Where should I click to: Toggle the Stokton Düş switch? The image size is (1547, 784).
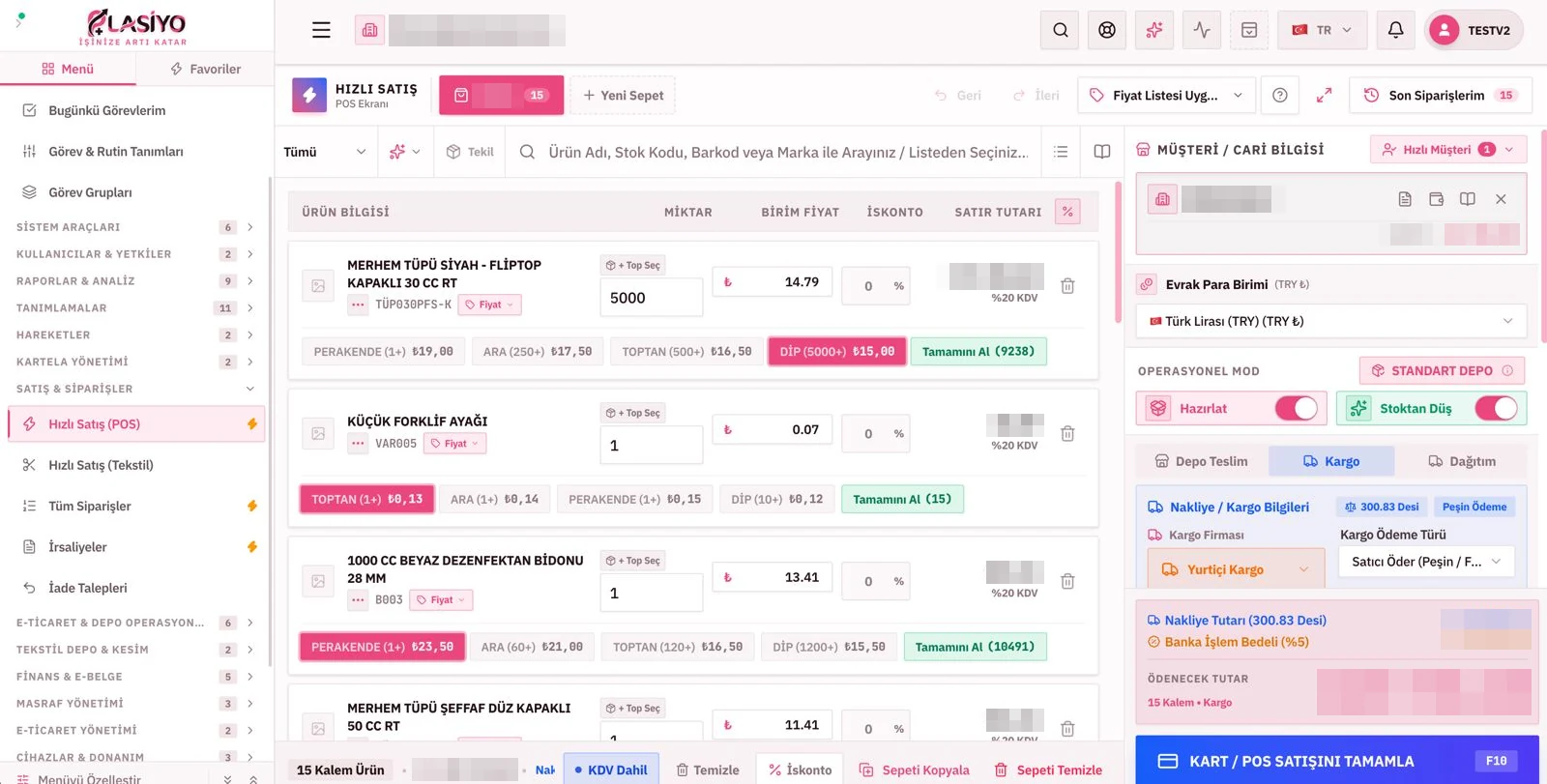1496,408
